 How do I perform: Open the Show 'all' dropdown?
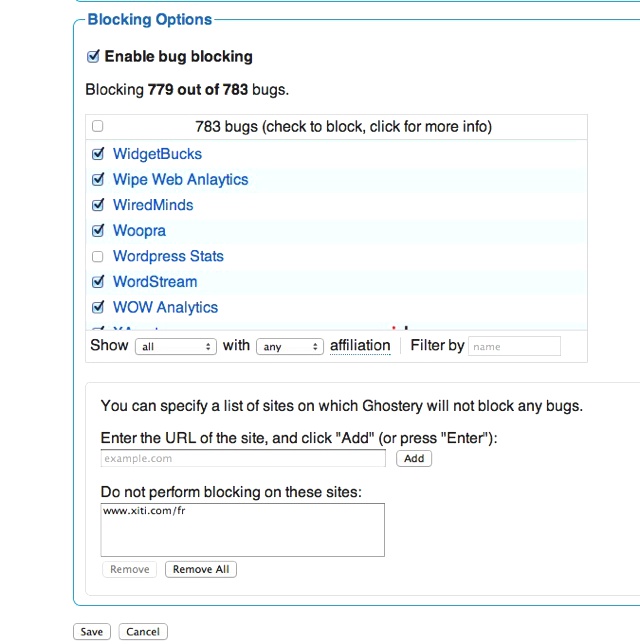[176, 346]
